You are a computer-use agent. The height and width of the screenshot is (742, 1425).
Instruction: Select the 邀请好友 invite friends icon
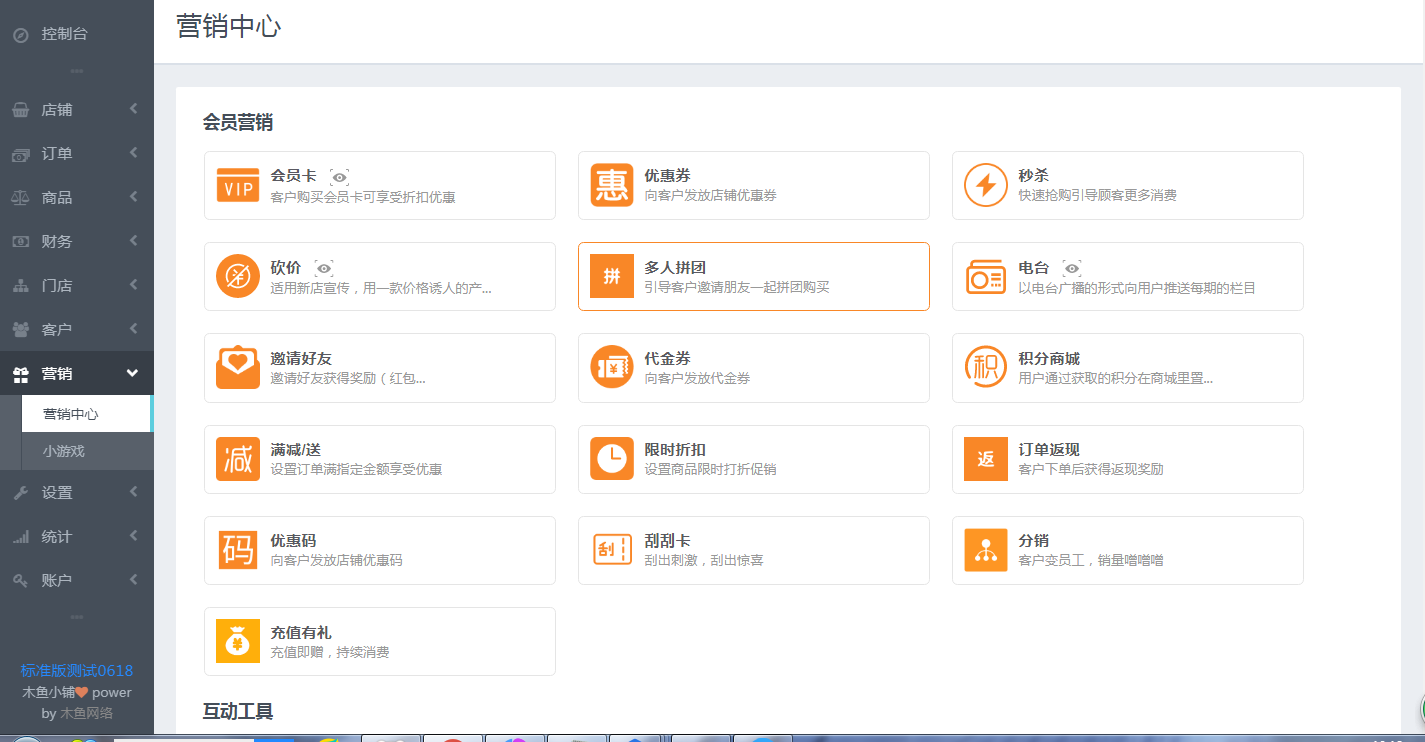pos(237,367)
